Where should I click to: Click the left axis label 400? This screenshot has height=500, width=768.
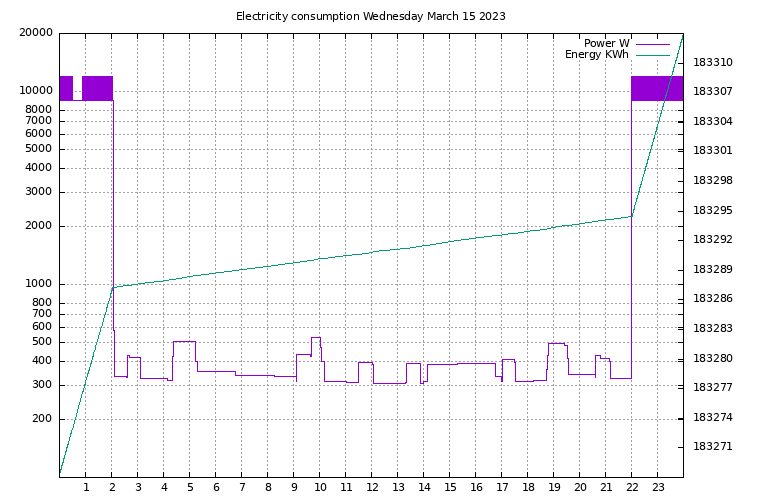pyautogui.click(x=42, y=361)
